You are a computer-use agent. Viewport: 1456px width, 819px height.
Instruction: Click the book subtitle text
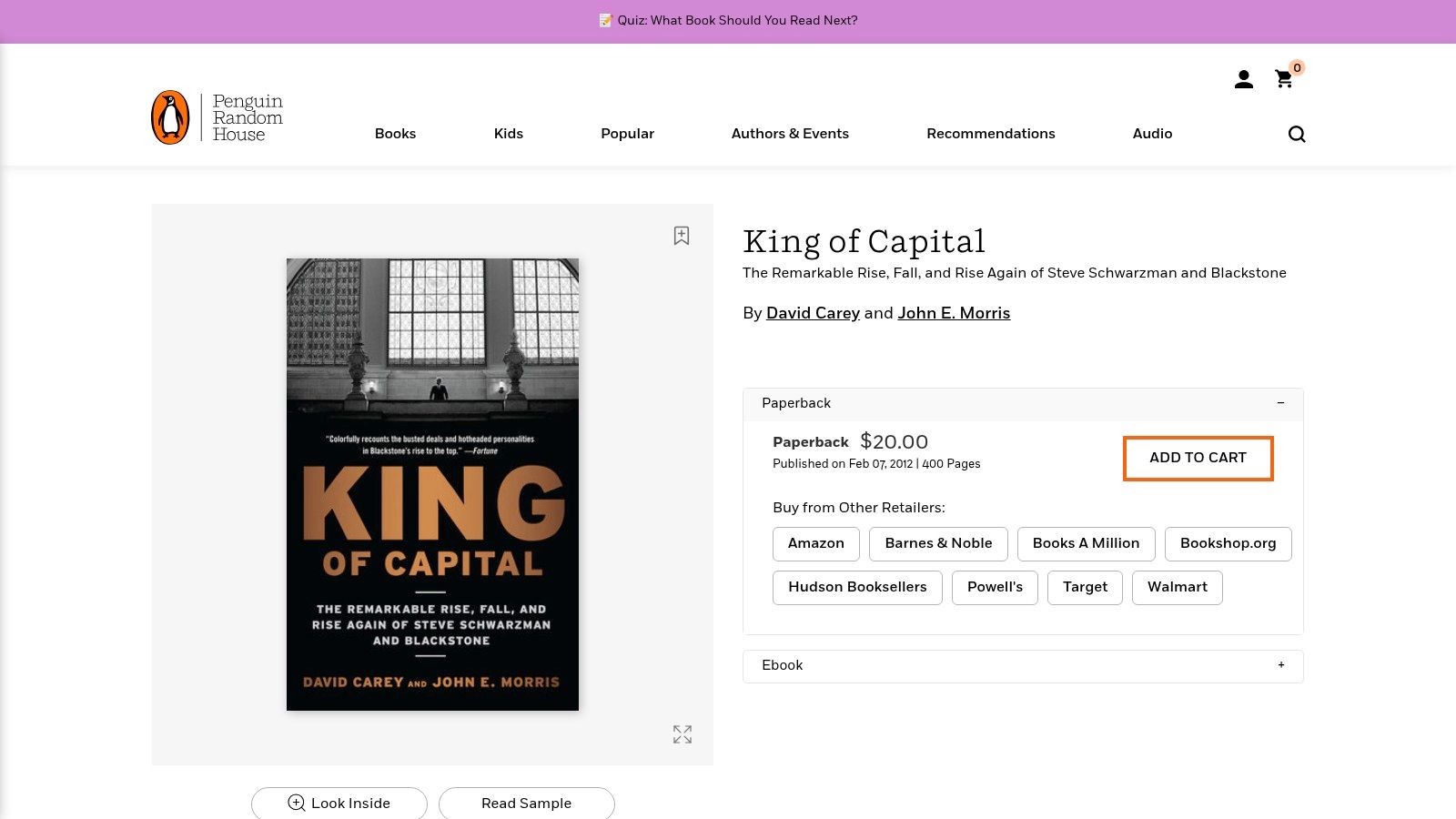point(1014,273)
